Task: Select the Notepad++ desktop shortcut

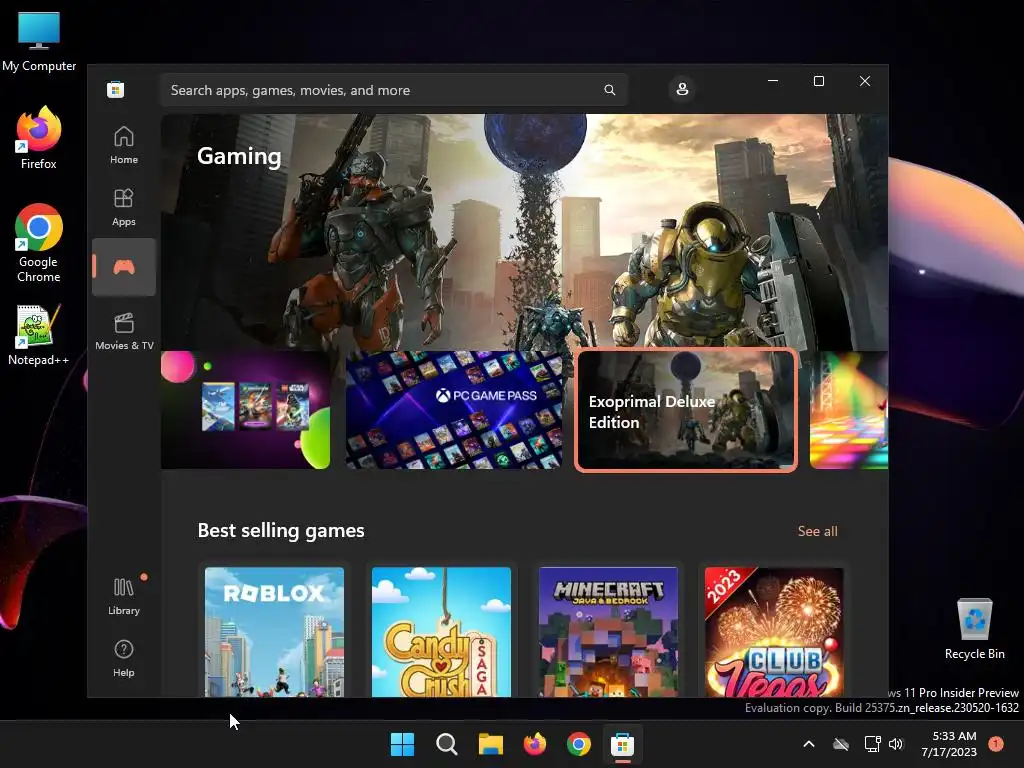Action: [x=39, y=334]
